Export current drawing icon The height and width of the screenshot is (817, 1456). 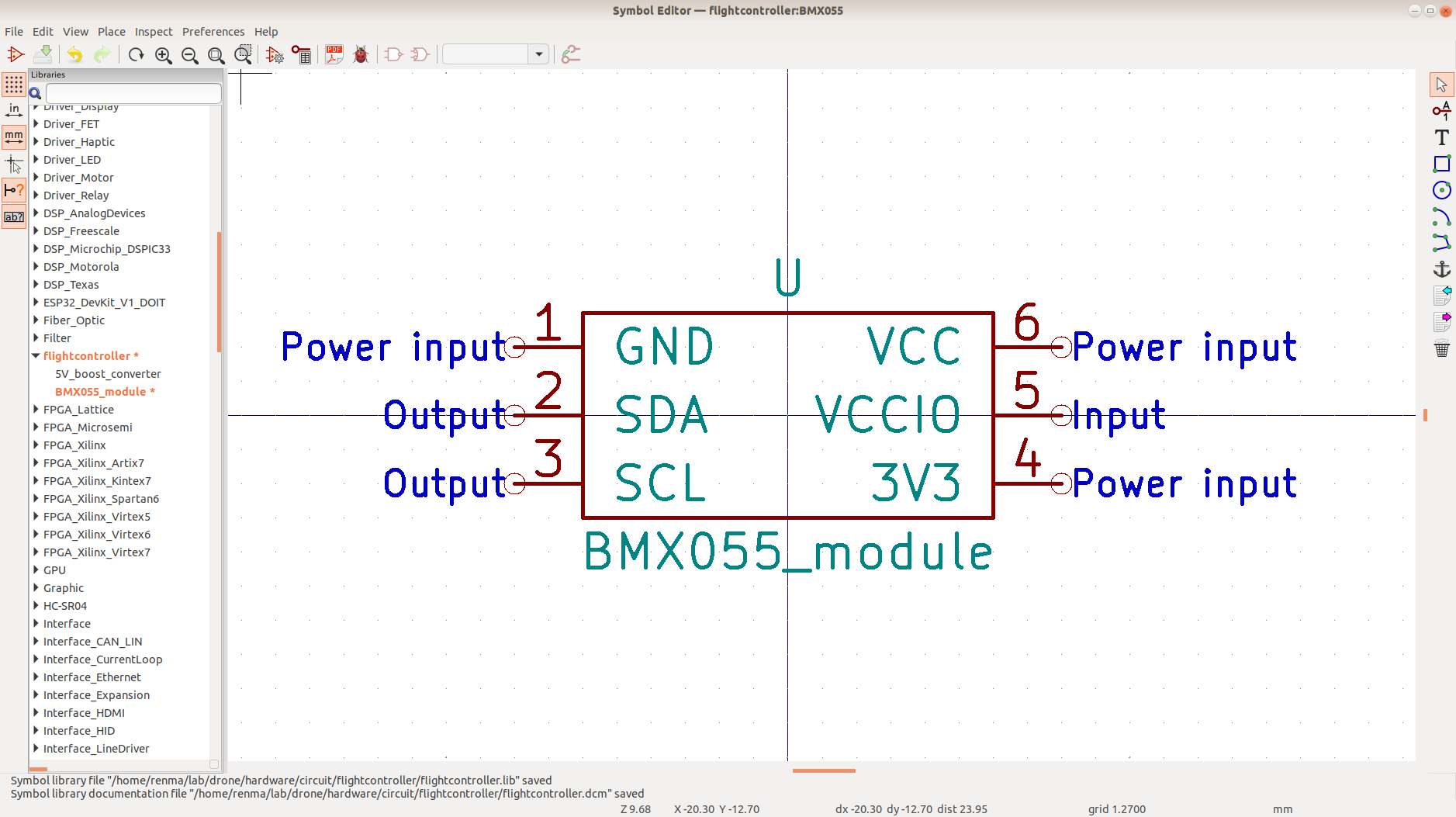click(1441, 322)
